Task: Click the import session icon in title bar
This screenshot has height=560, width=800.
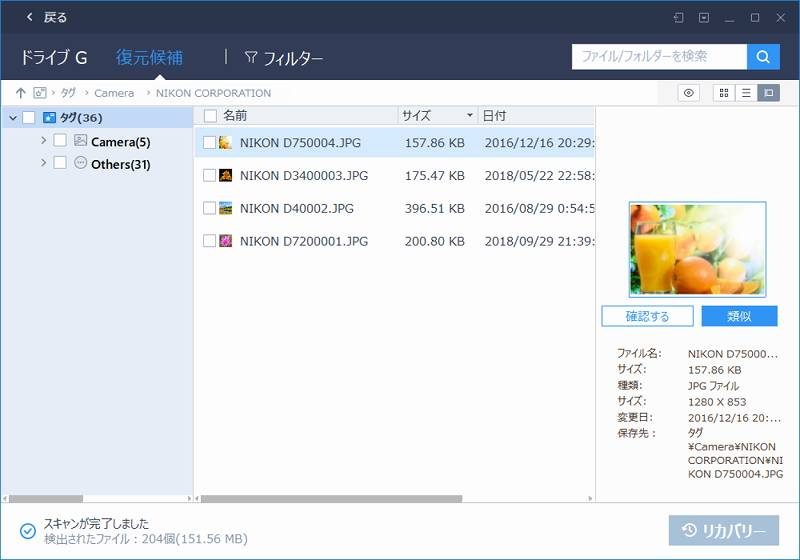Action: pos(678,17)
